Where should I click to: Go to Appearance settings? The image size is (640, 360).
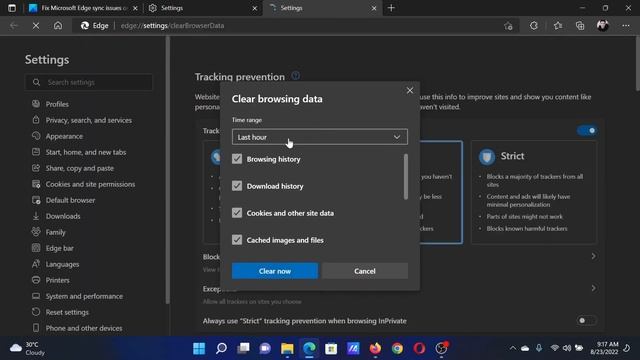click(x=64, y=136)
